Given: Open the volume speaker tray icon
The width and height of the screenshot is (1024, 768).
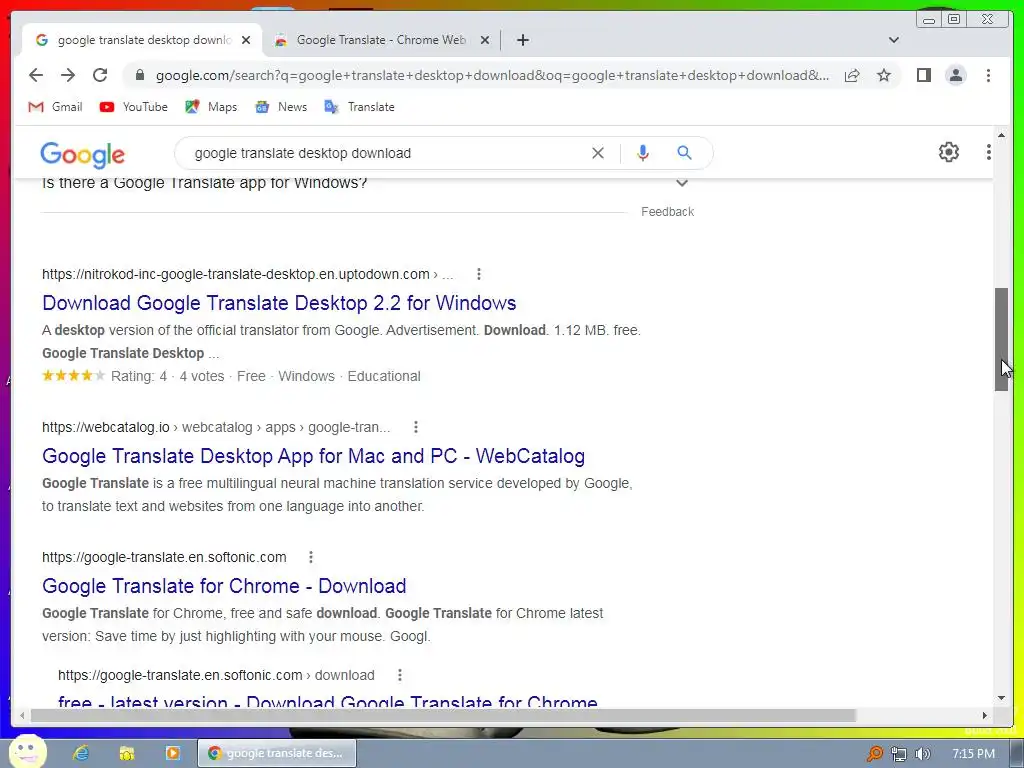Looking at the screenshot, I should pyautogui.click(x=922, y=754).
